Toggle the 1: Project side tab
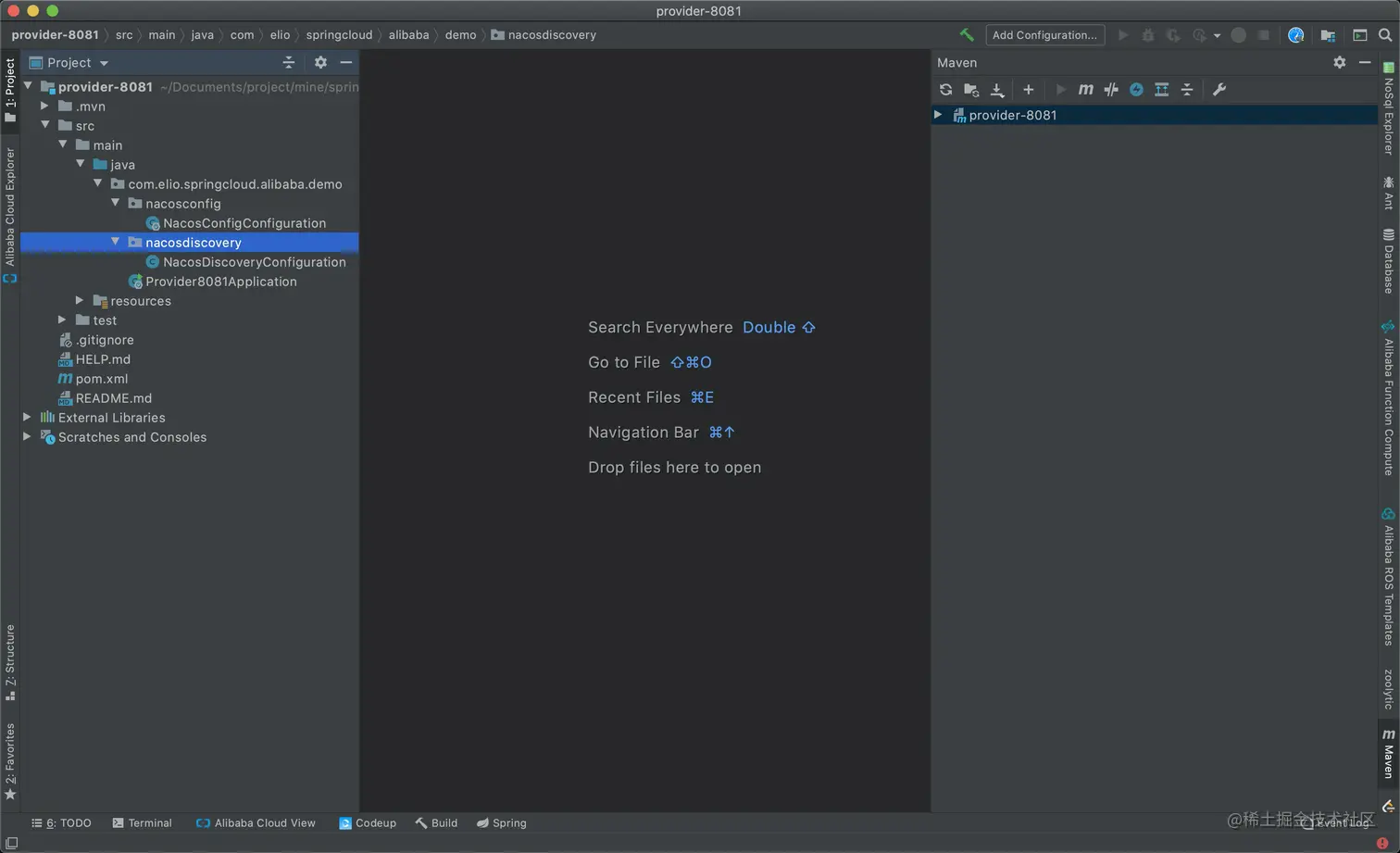 click(10, 90)
